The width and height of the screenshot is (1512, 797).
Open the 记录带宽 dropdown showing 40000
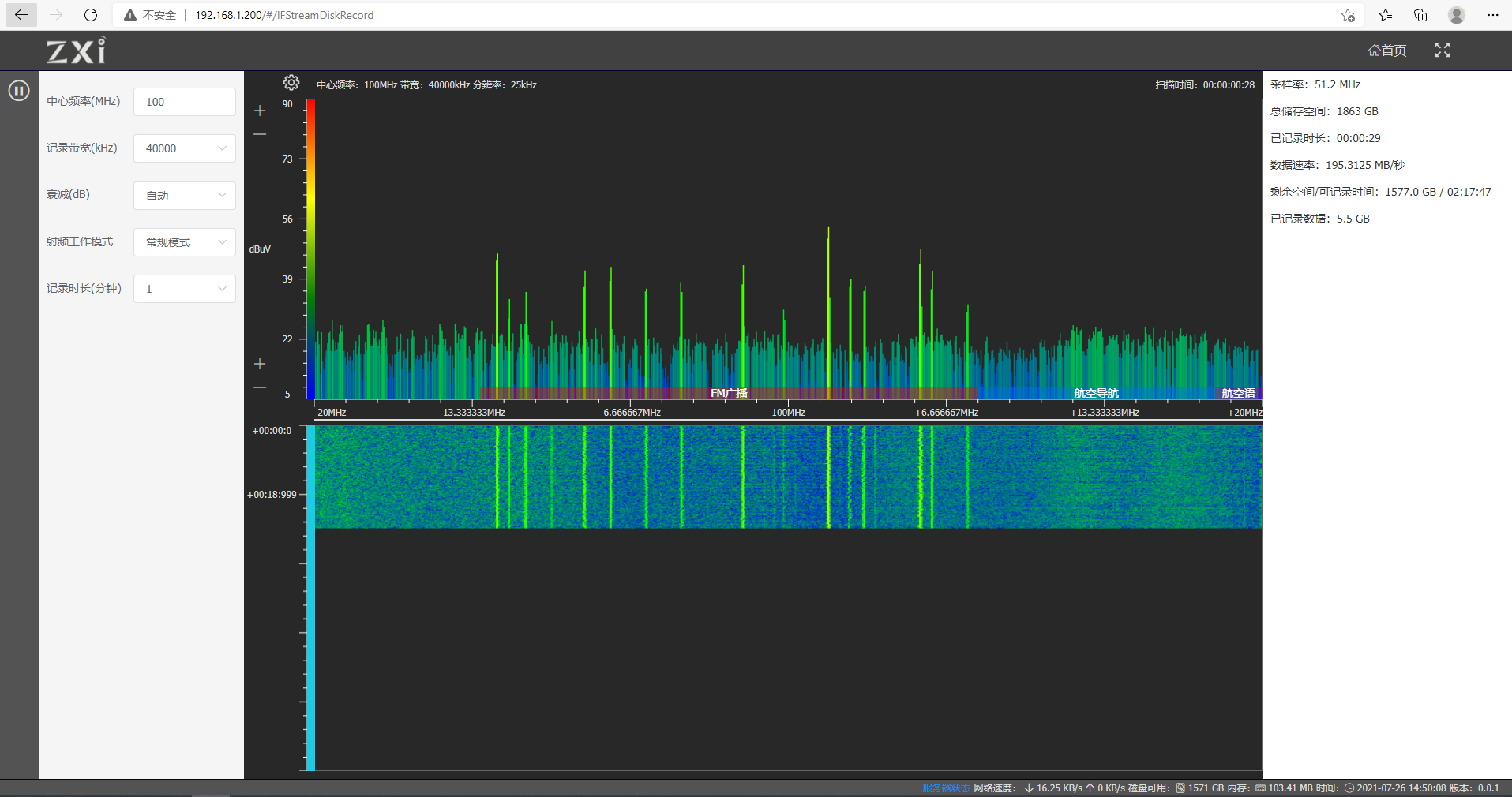pyautogui.click(x=185, y=148)
